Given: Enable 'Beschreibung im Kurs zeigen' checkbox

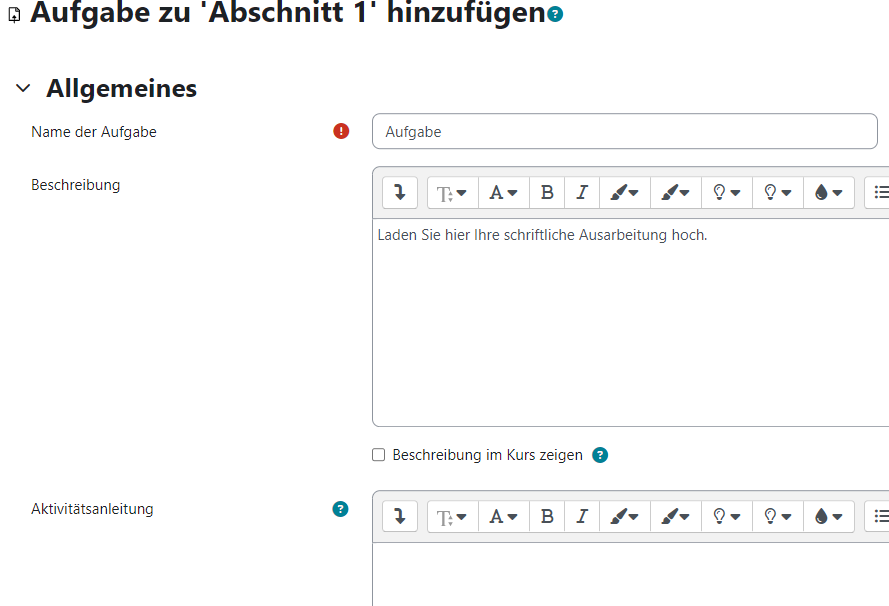Looking at the screenshot, I should click(379, 455).
